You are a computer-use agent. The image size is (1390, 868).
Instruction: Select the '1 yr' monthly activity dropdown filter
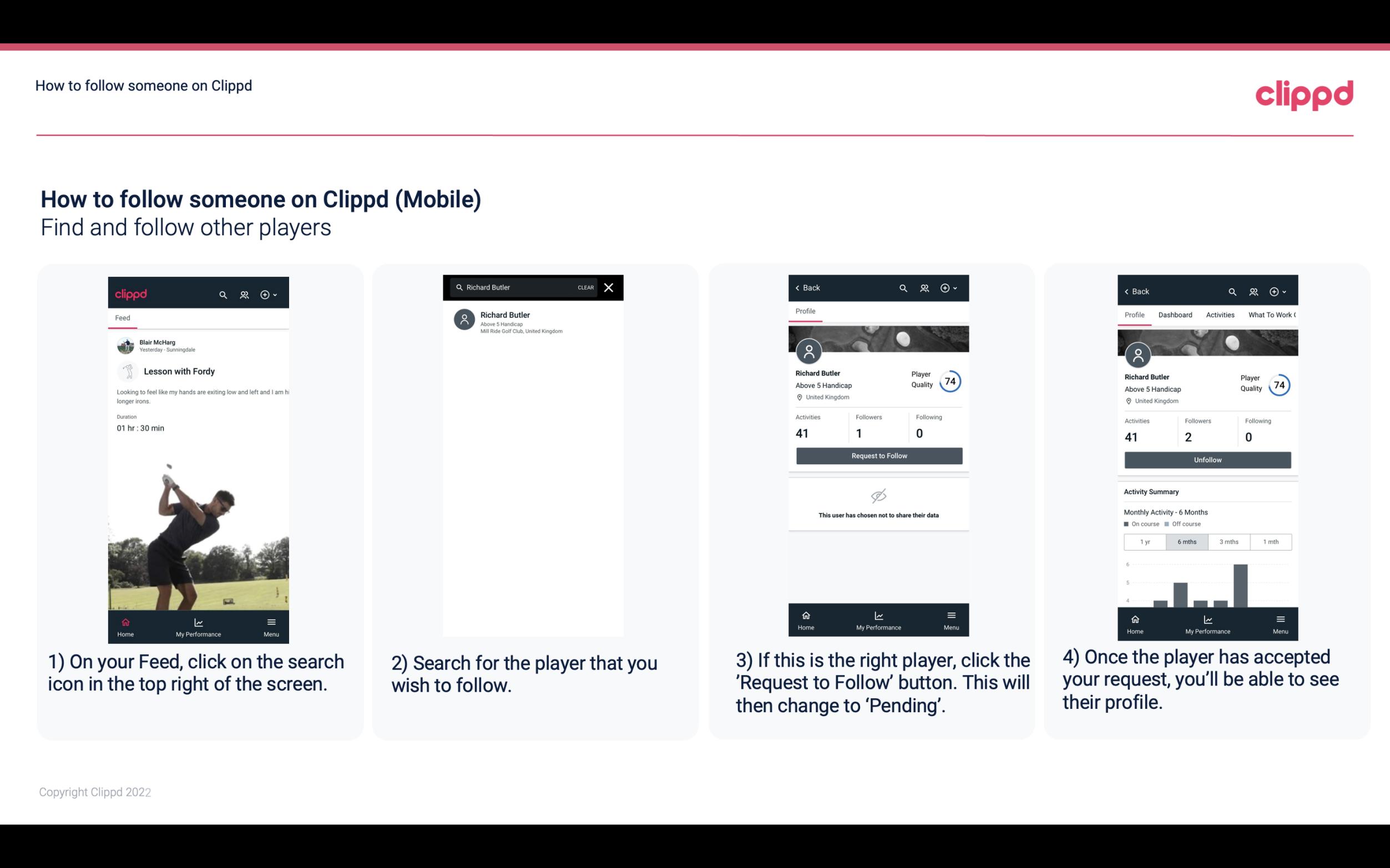pyautogui.click(x=1144, y=541)
